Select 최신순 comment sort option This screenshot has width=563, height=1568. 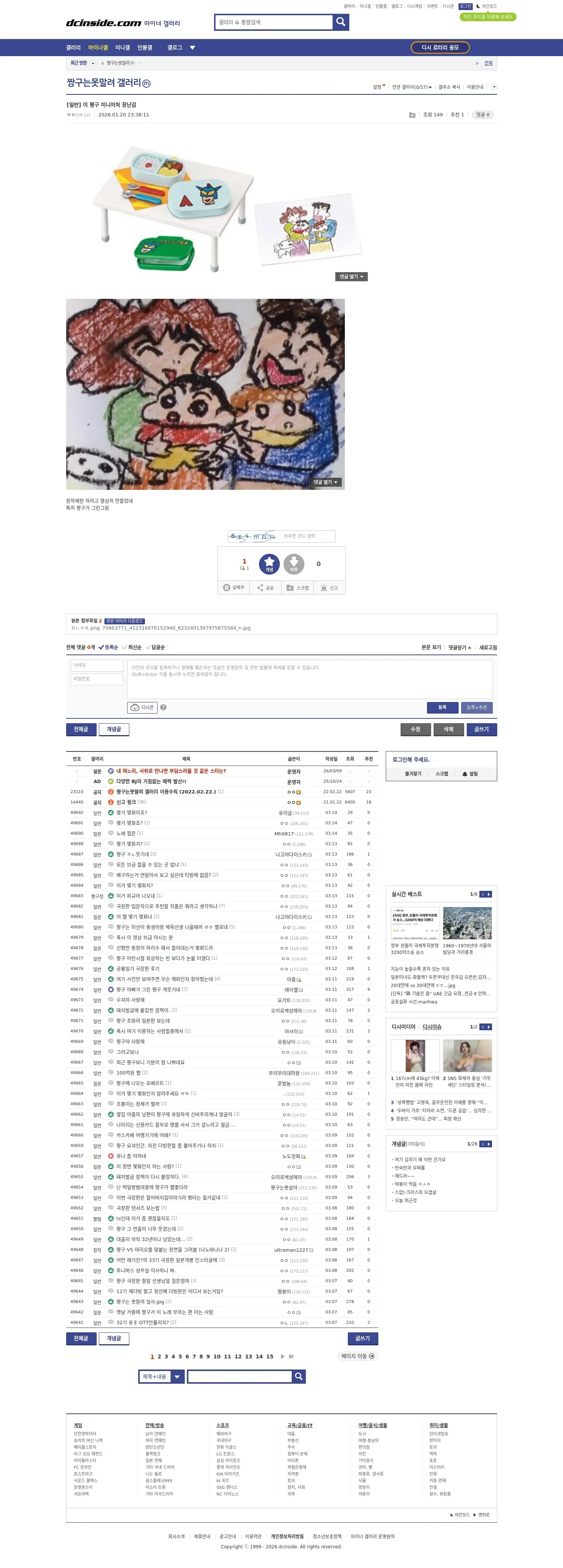pos(132,647)
